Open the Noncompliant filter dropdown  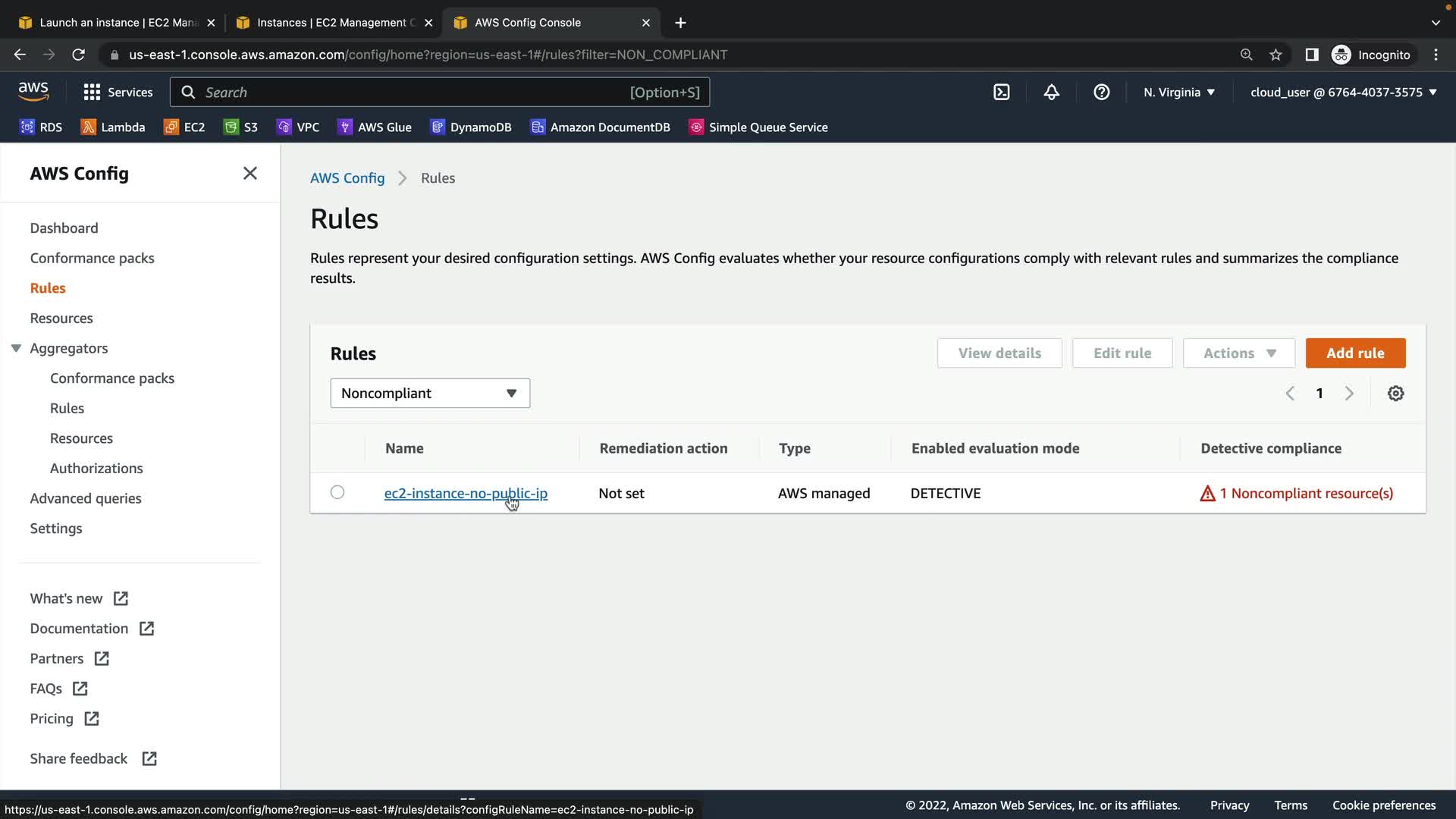click(430, 394)
